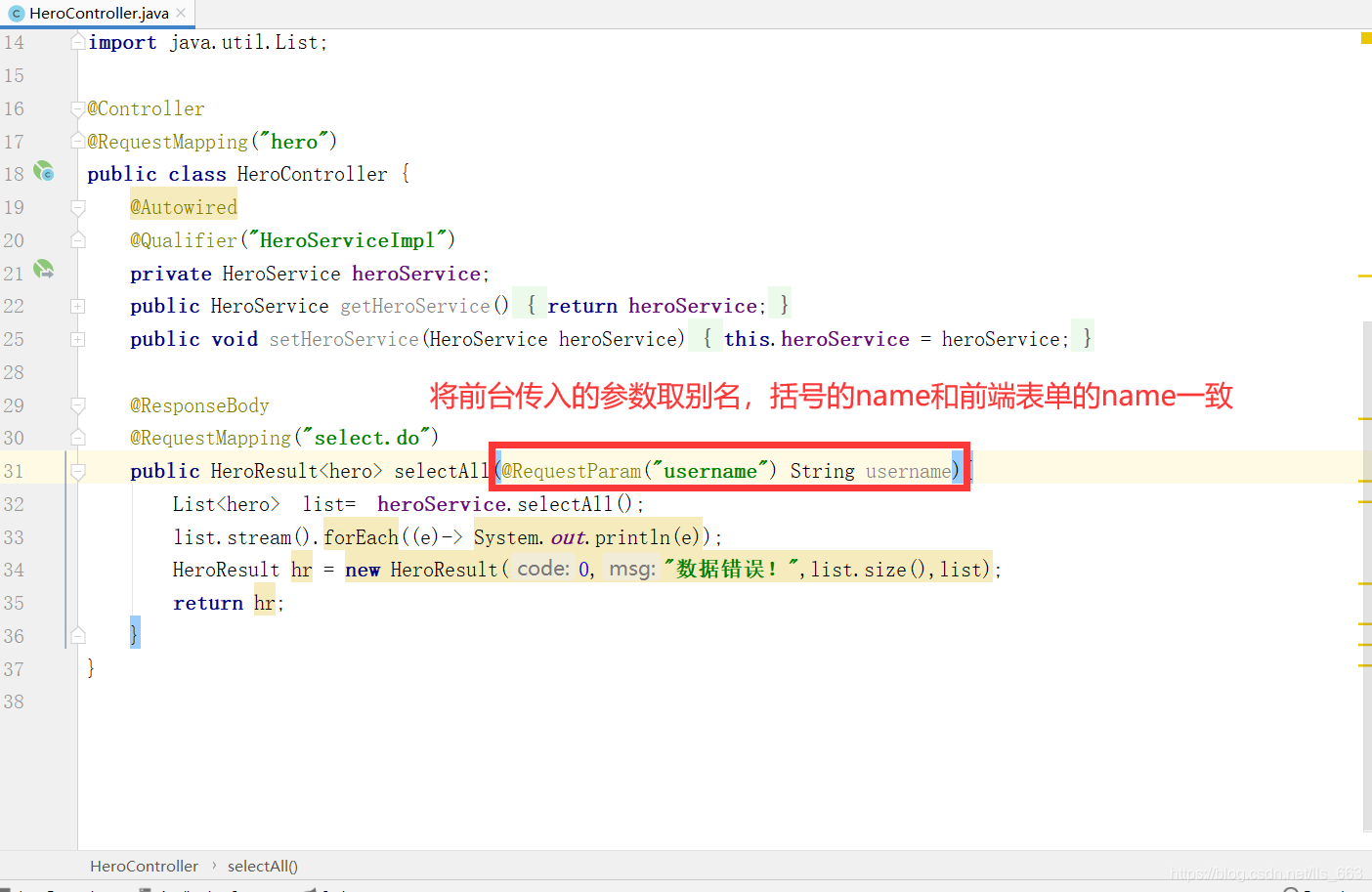Click line number 38 in the gutter

coord(14,701)
